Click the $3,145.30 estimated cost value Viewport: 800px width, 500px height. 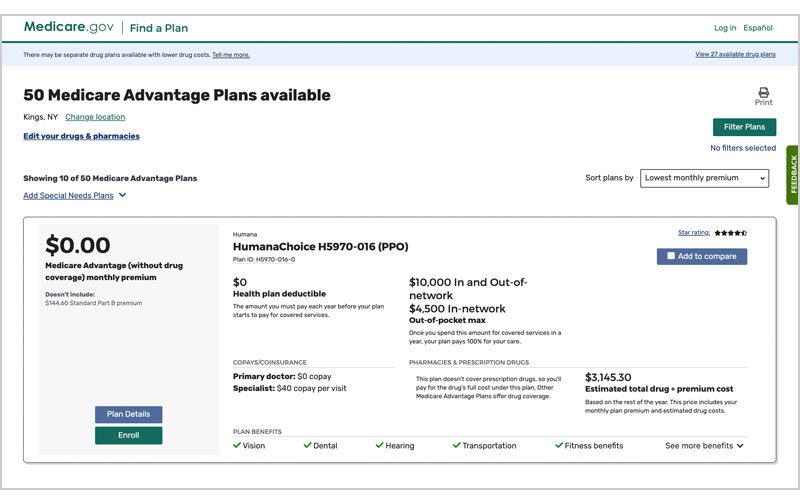[608, 378]
